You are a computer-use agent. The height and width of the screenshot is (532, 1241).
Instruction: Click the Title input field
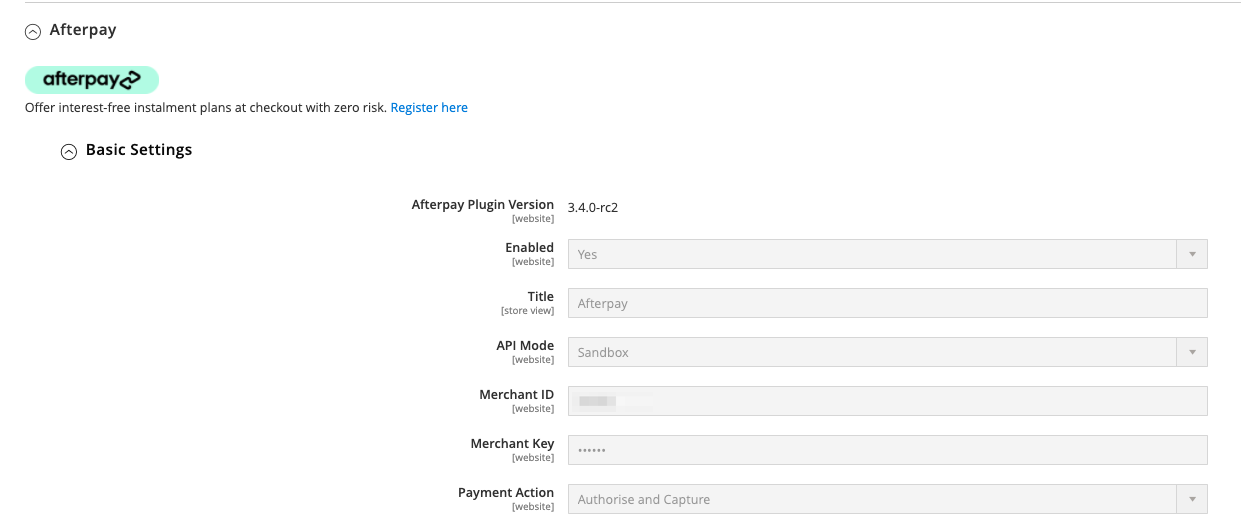888,303
